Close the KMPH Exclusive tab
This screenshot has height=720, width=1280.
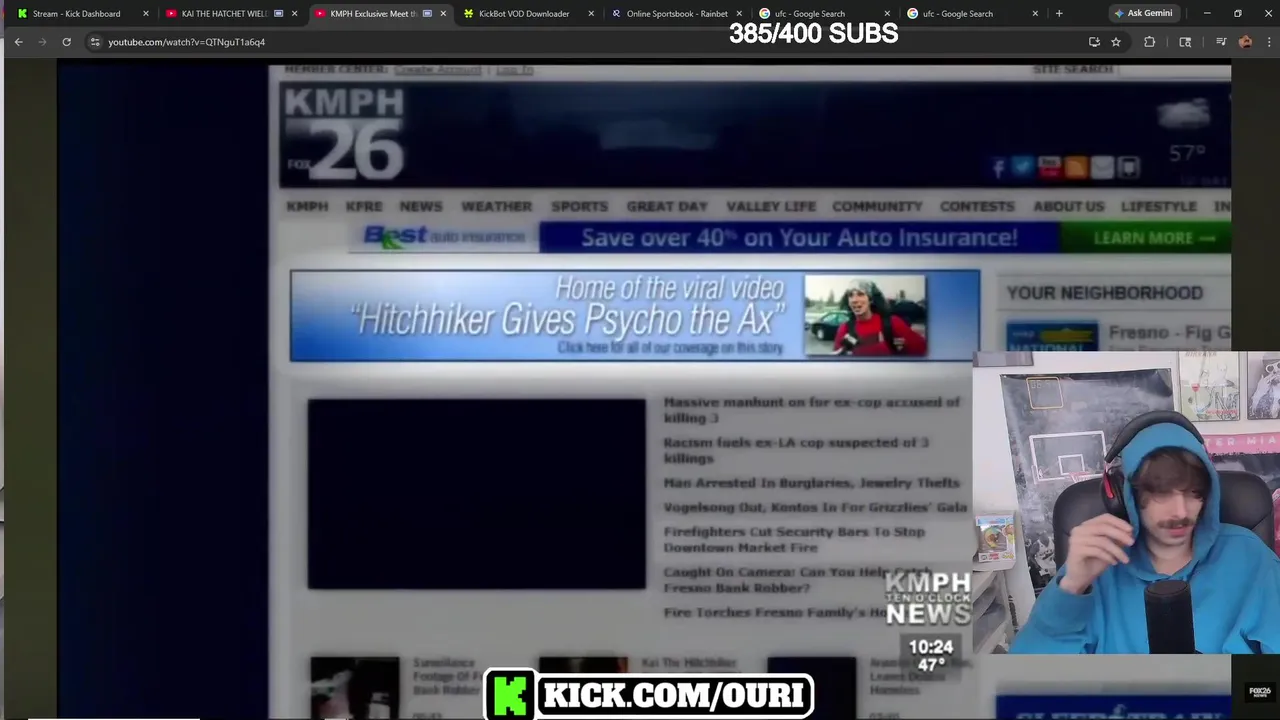tap(443, 13)
